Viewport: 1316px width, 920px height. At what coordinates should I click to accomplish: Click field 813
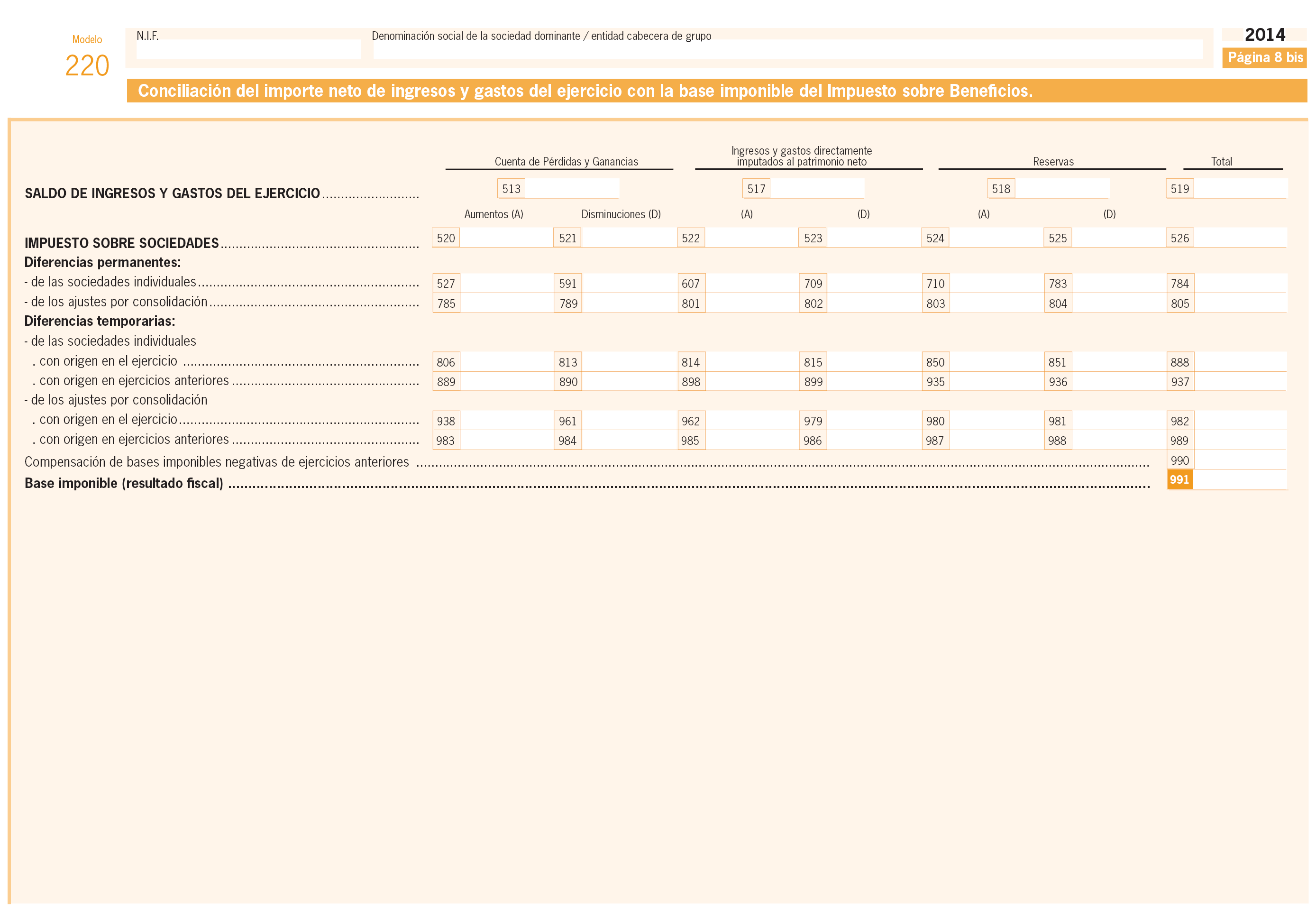pos(630,362)
